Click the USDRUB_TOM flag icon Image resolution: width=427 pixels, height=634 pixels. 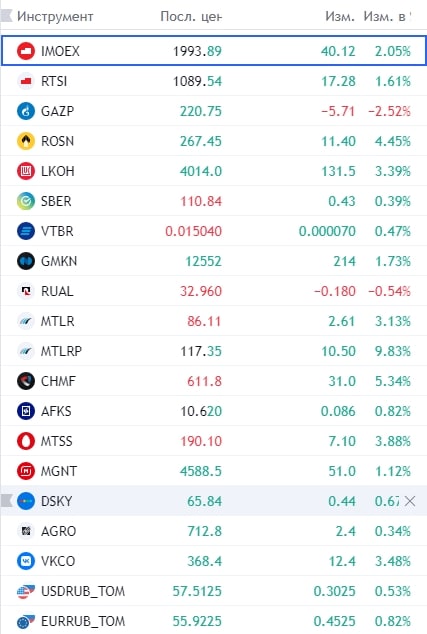pos(26,591)
